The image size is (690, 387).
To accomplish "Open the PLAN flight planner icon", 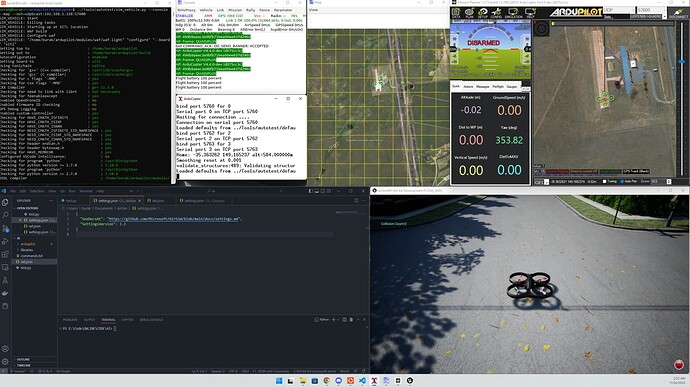I will (x=470, y=13).
